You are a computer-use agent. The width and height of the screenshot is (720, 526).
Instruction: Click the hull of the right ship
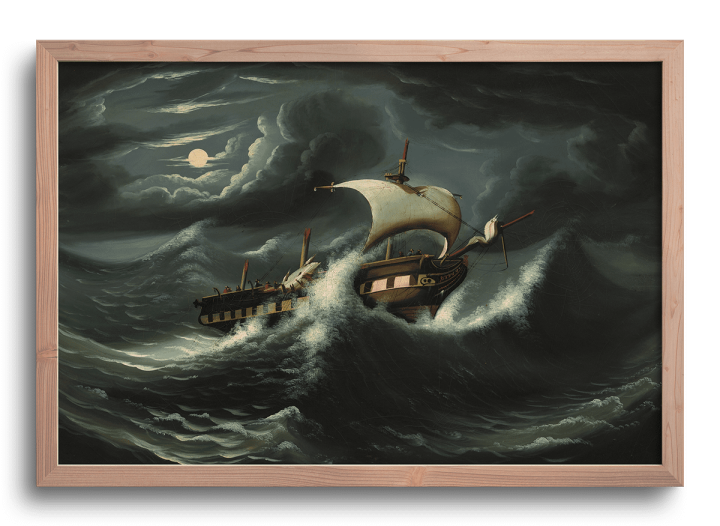[x=412, y=285]
